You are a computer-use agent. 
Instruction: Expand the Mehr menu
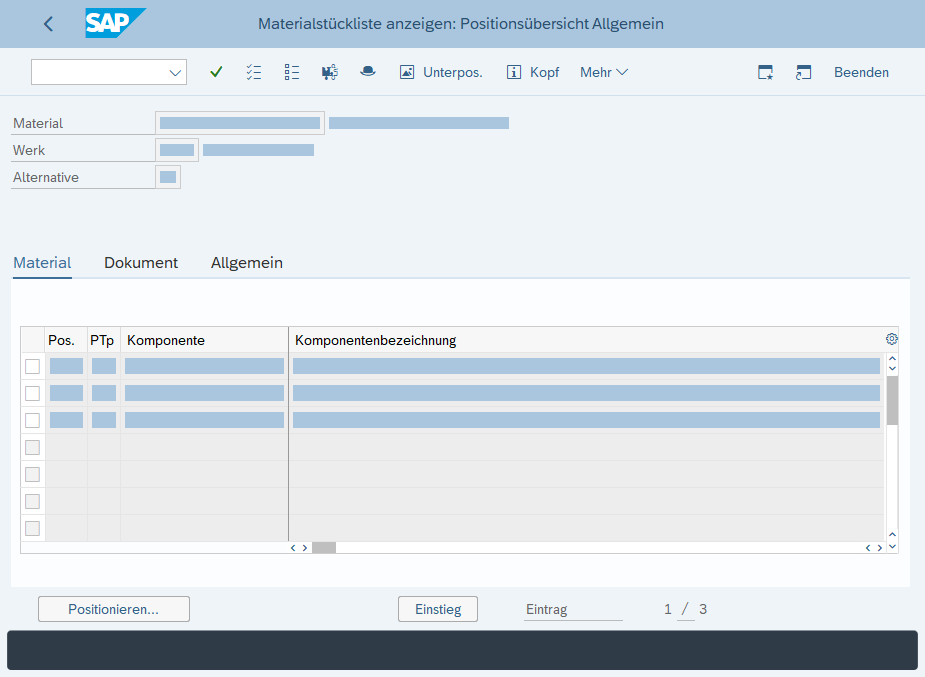click(603, 72)
